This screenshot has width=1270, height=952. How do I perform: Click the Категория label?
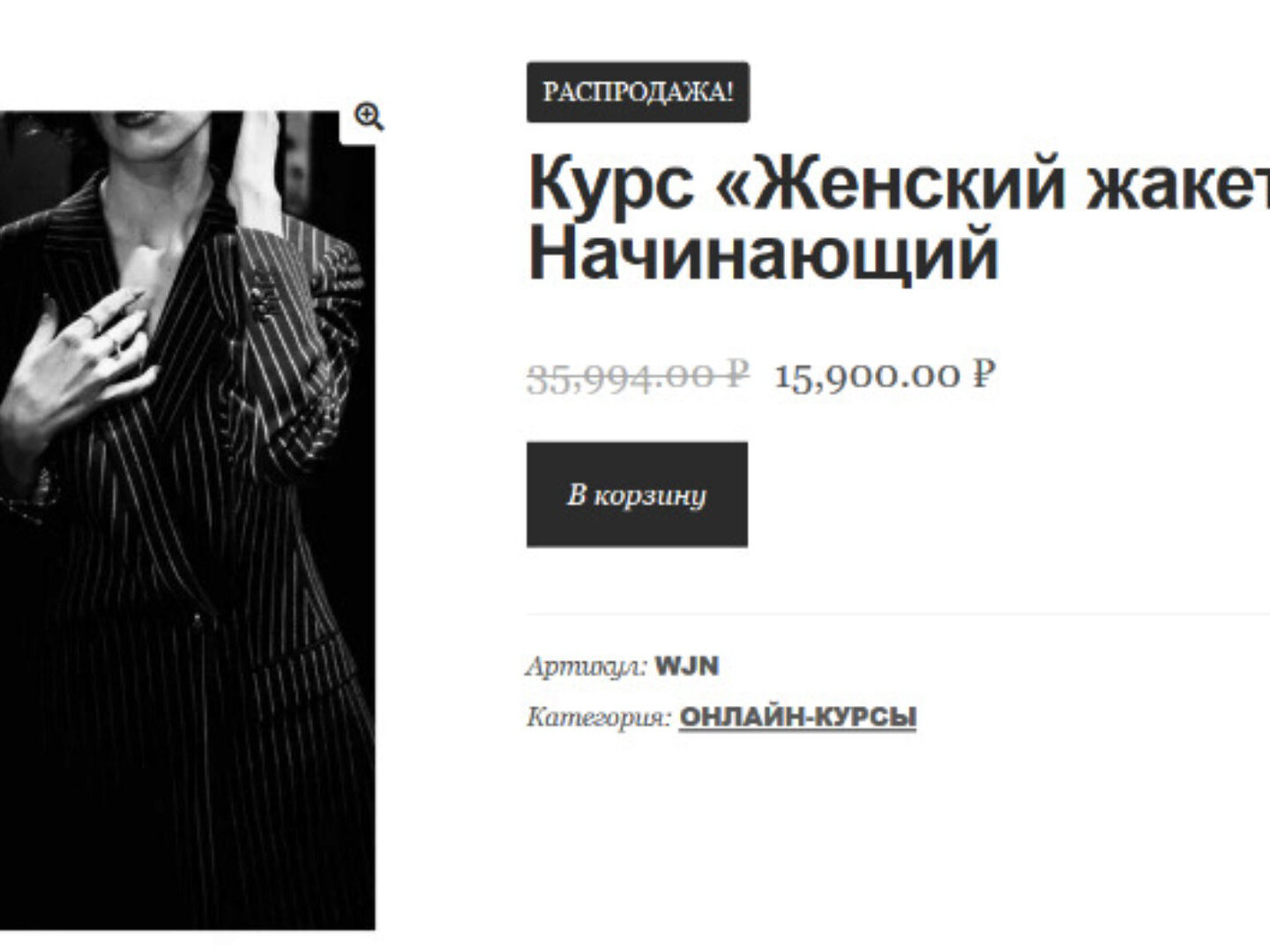click(x=599, y=718)
